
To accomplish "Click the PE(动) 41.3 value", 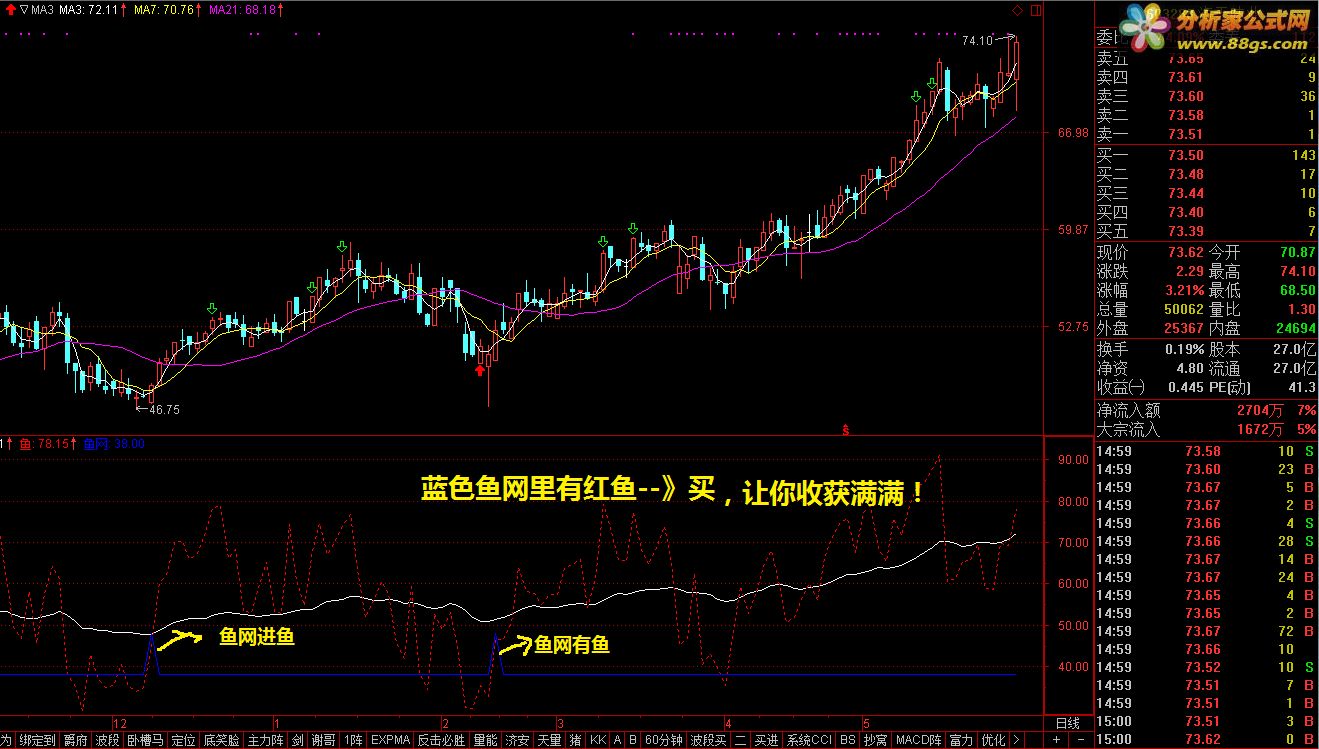I will click(1302, 387).
